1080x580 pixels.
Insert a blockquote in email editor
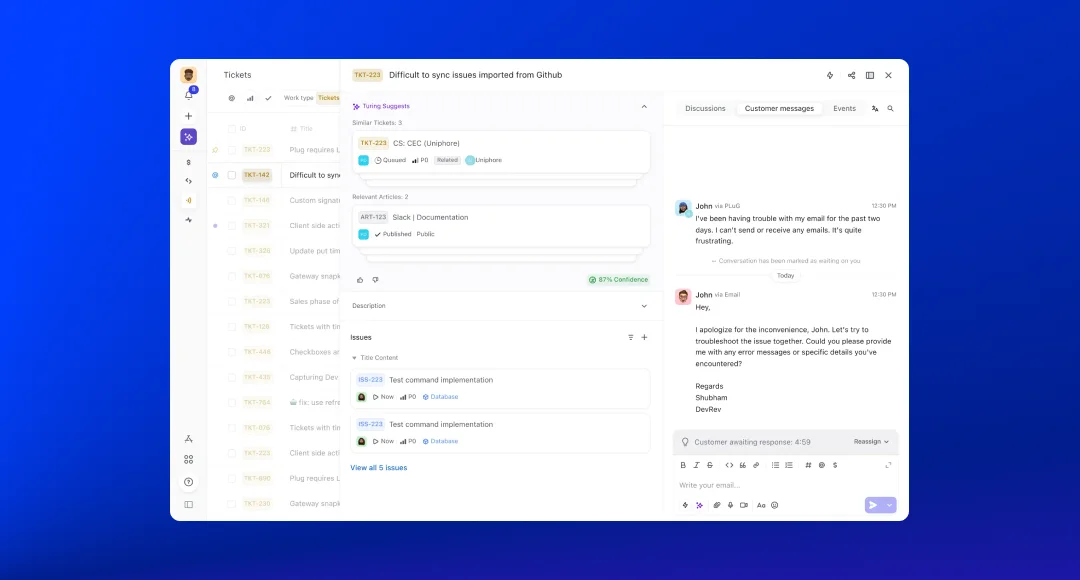(x=742, y=465)
